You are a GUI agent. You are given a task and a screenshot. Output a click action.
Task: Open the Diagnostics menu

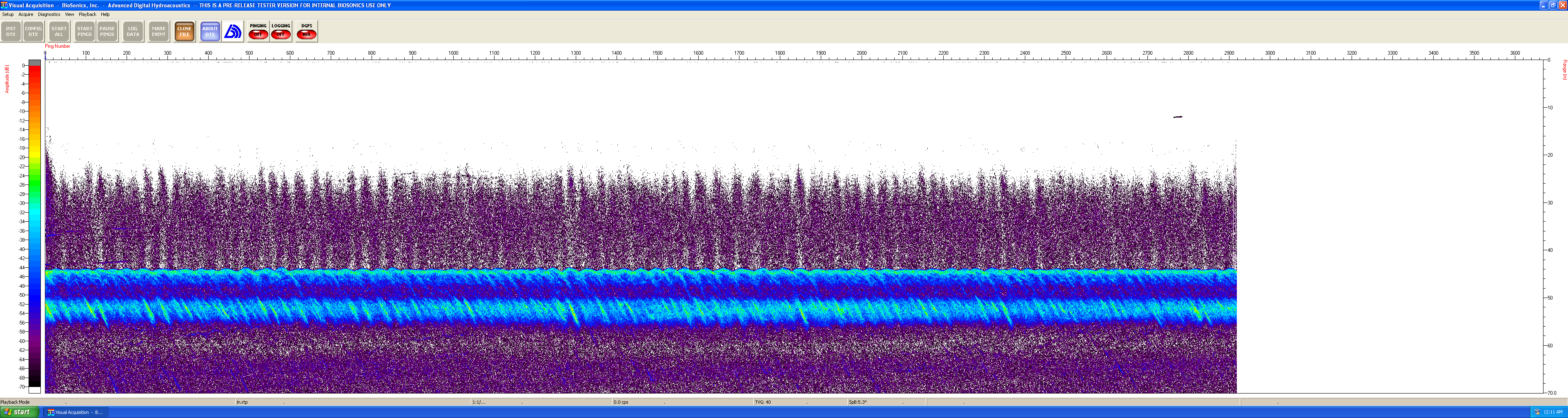click(49, 15)
